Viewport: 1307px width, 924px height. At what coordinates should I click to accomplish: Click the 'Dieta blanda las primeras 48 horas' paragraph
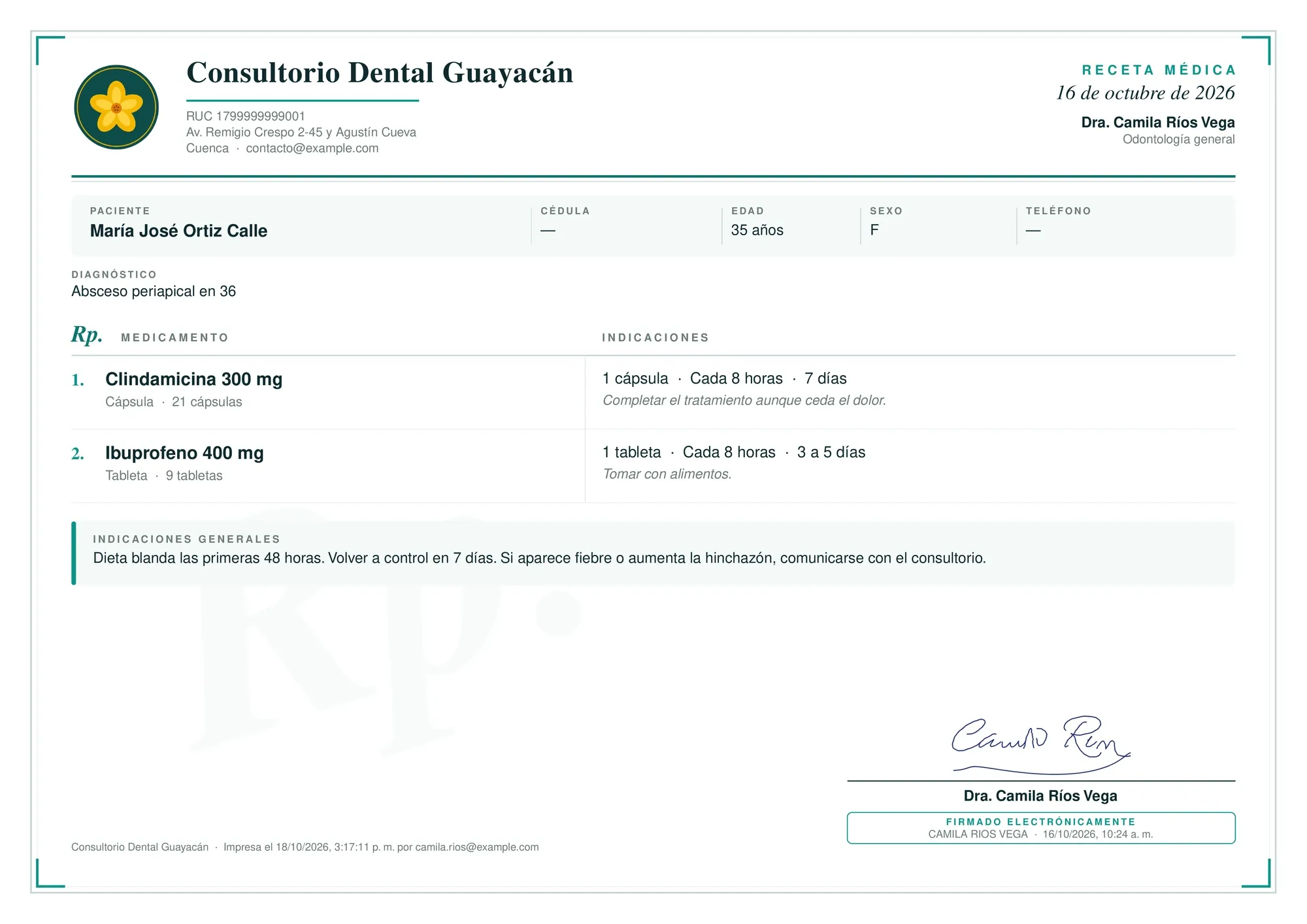[x=540, y=558]
